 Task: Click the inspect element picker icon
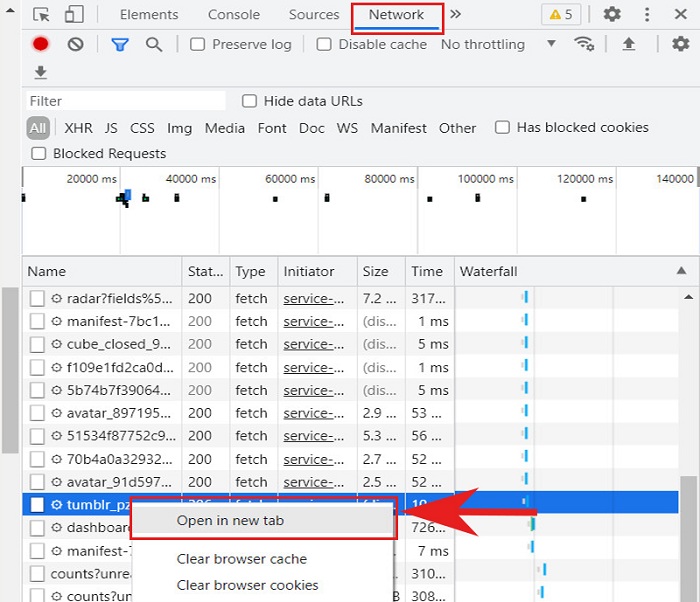41,15
